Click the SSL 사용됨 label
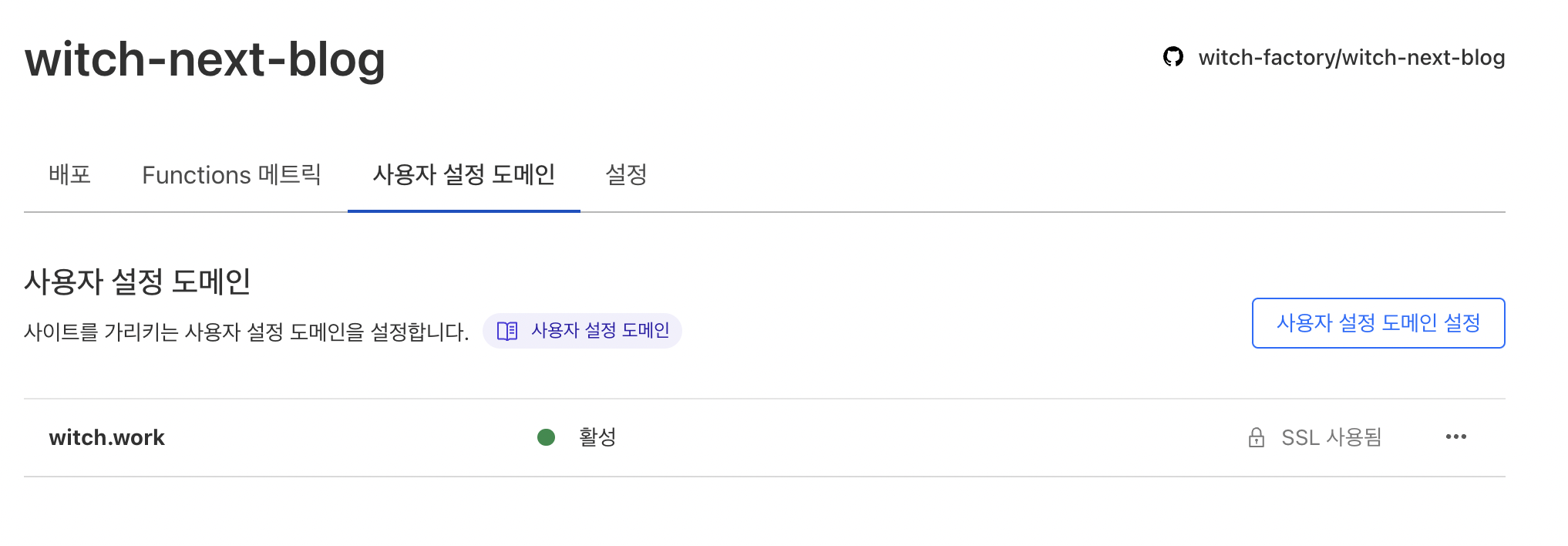The width and height of the screenshot is (1568, 546). click(1331, 437)
